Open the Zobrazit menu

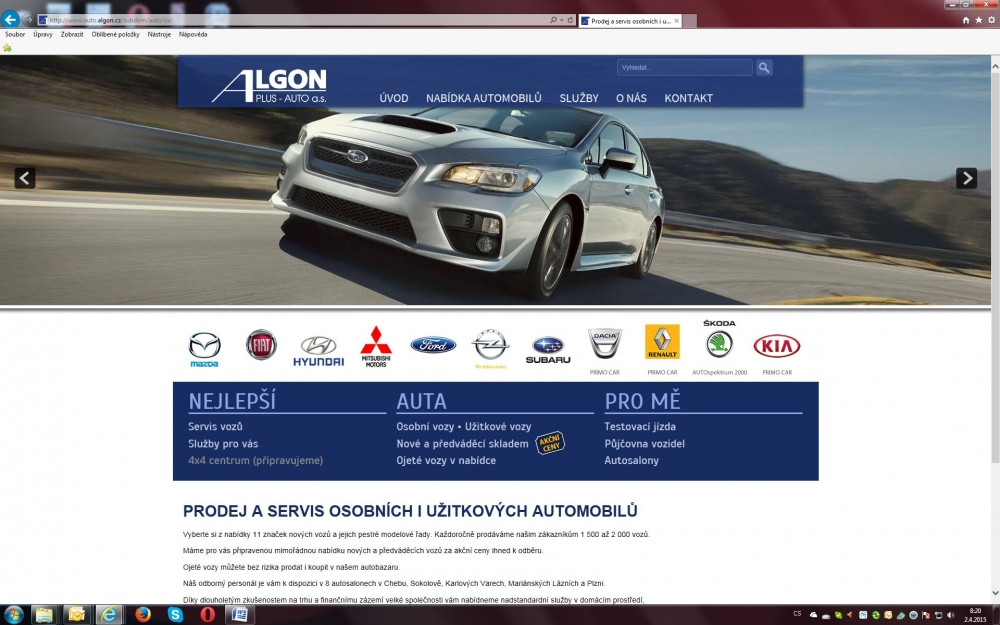(71, 34)
